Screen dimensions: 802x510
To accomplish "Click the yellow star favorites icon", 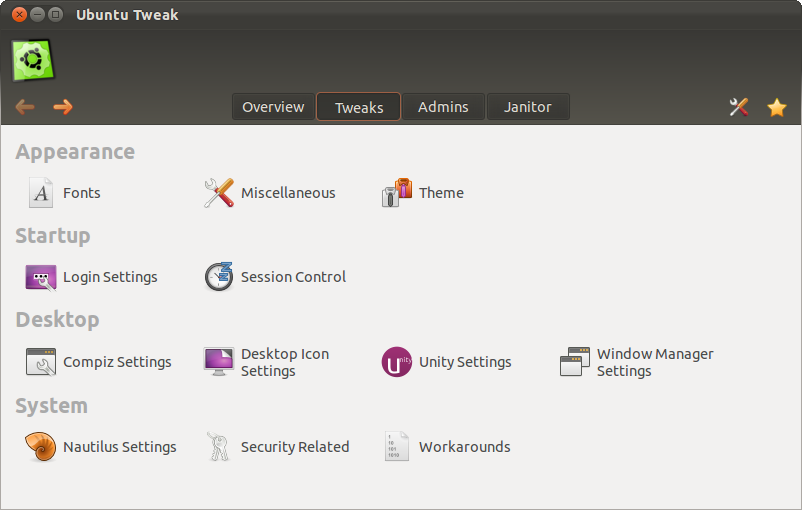I will tap(776, 107).
